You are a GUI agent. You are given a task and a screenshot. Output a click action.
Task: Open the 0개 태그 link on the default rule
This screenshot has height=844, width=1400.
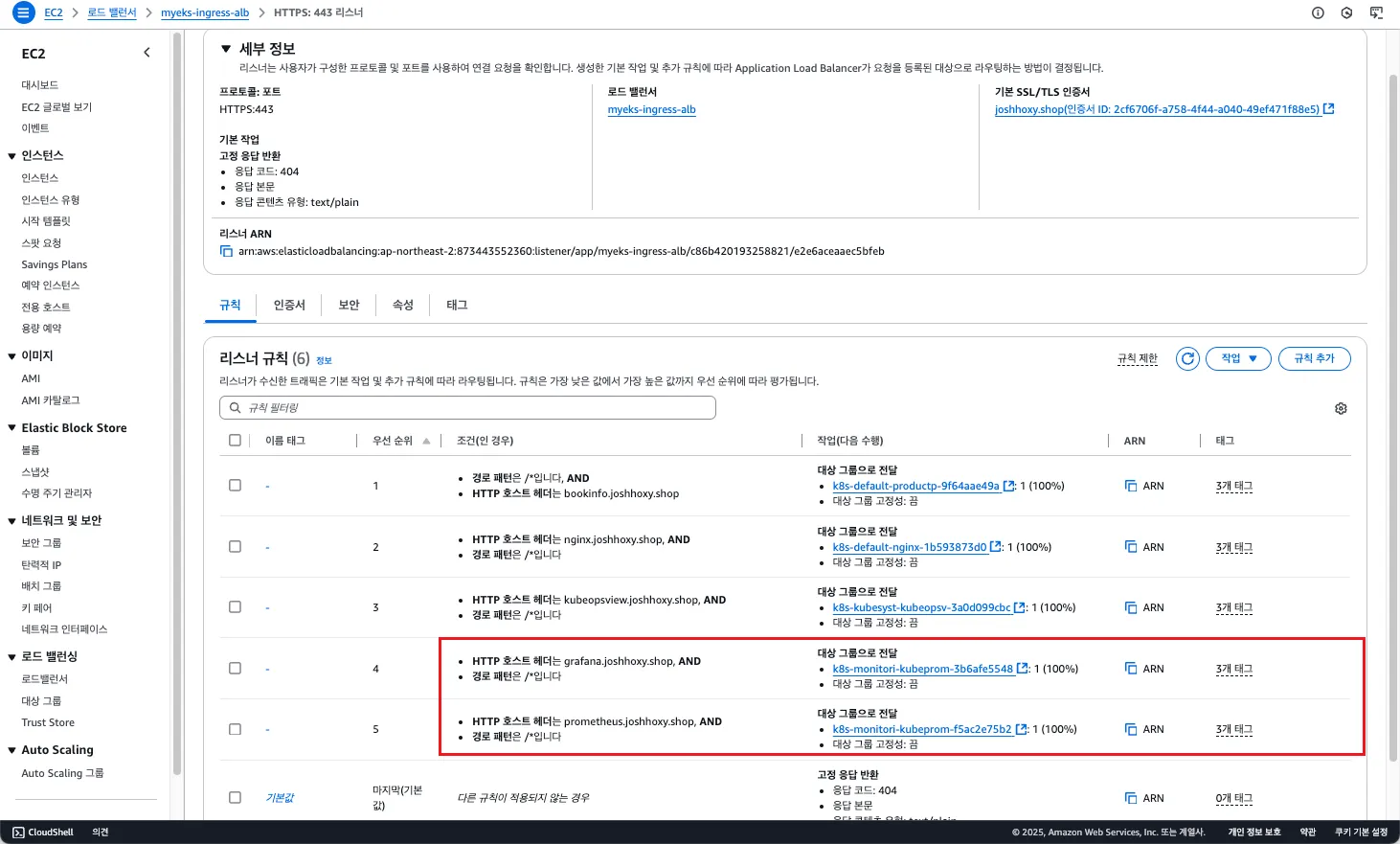click(1234, 798)
